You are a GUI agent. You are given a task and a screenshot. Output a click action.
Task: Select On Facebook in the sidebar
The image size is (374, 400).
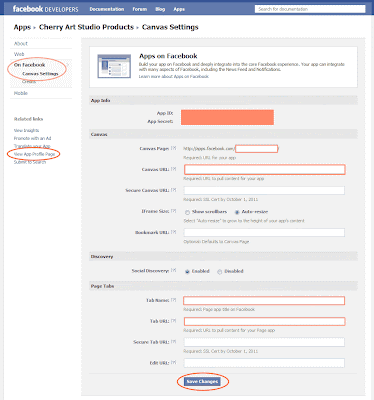29,65
